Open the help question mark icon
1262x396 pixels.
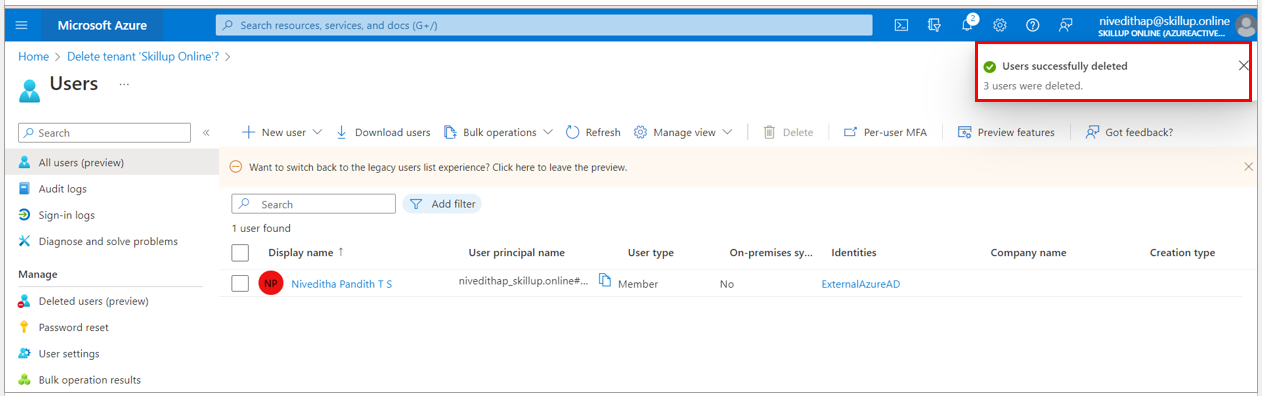click(1033, 25)
